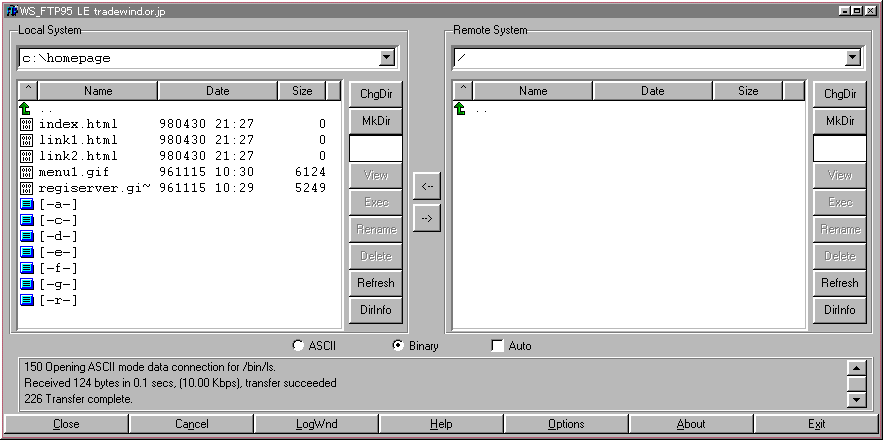Enable the Auto transfer mode checkbox
The height and width of the screenshot is (440, 883).
pos(498,346)
